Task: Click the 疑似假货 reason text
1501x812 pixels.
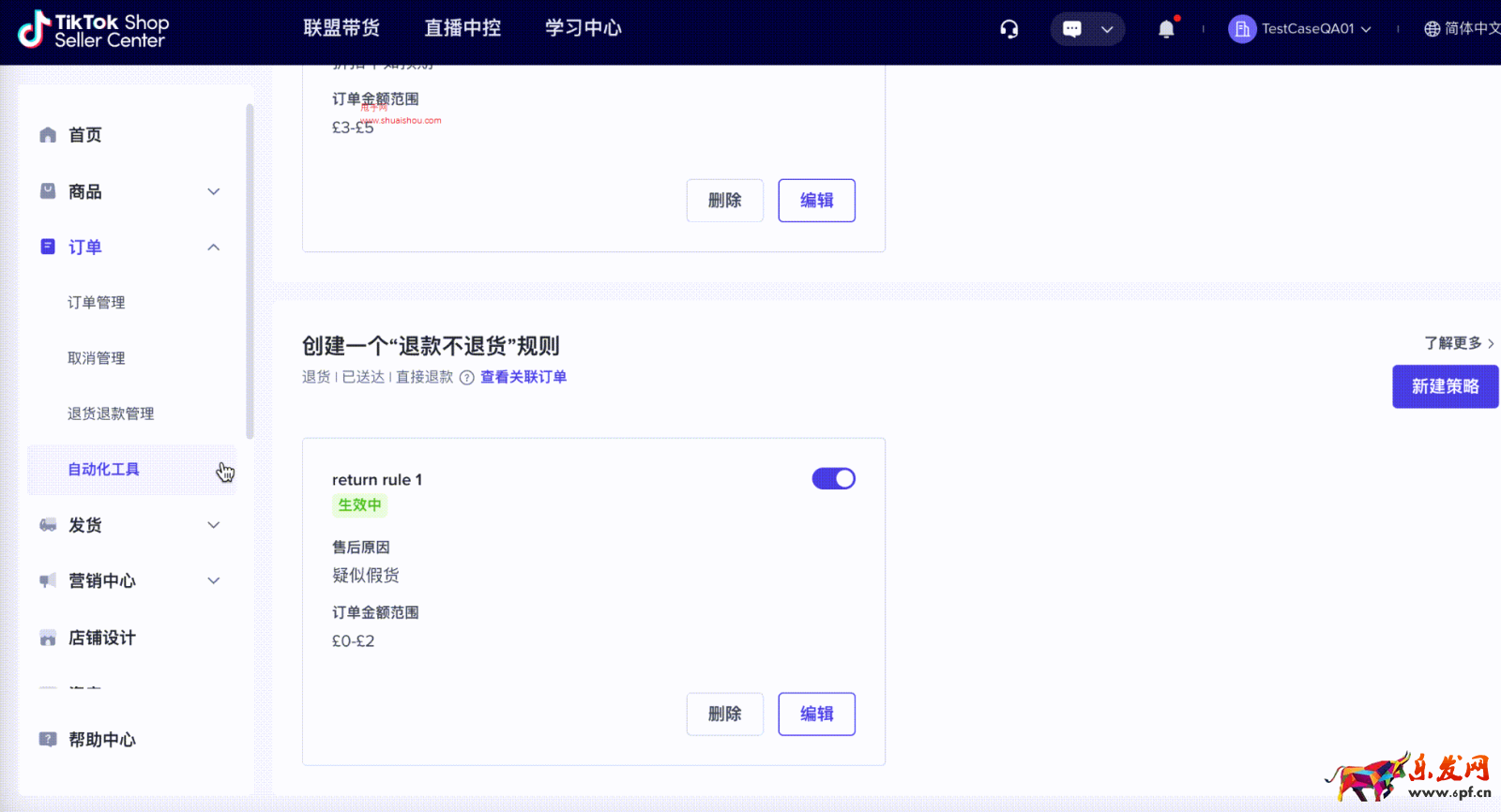Action: [366, 575]
